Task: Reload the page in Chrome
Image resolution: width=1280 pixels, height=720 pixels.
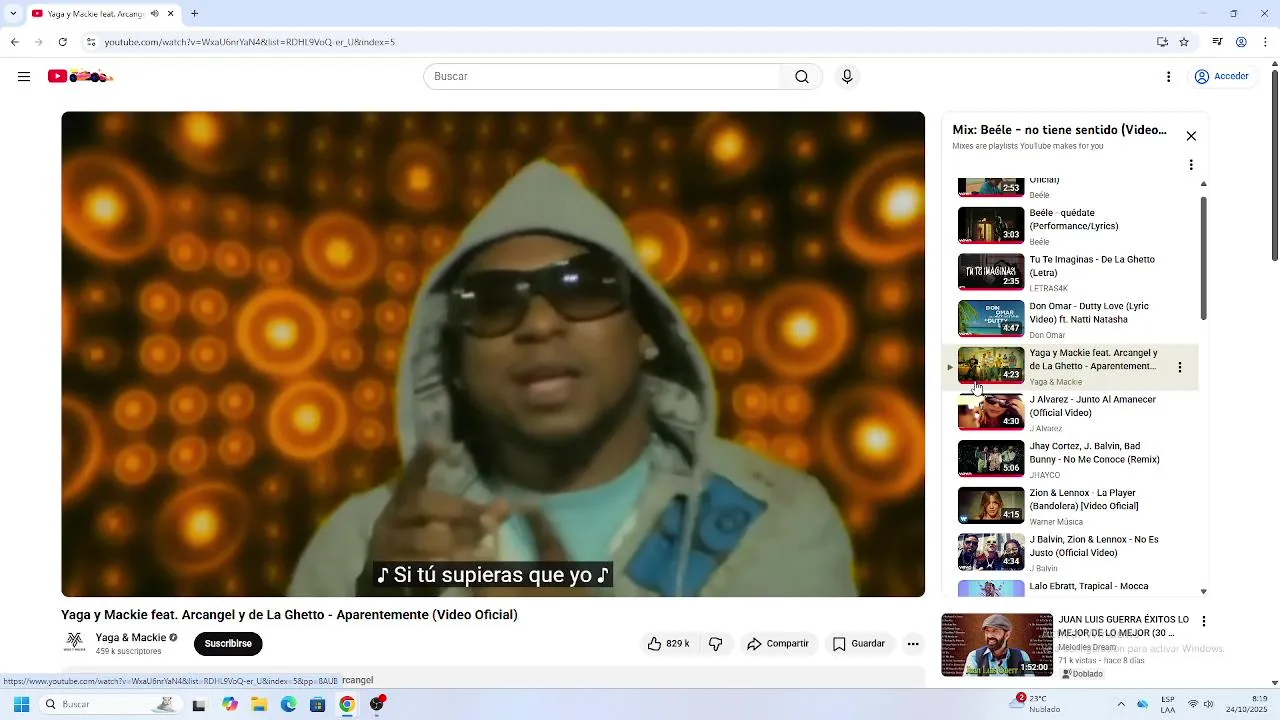Action: [x=62, y=42]
